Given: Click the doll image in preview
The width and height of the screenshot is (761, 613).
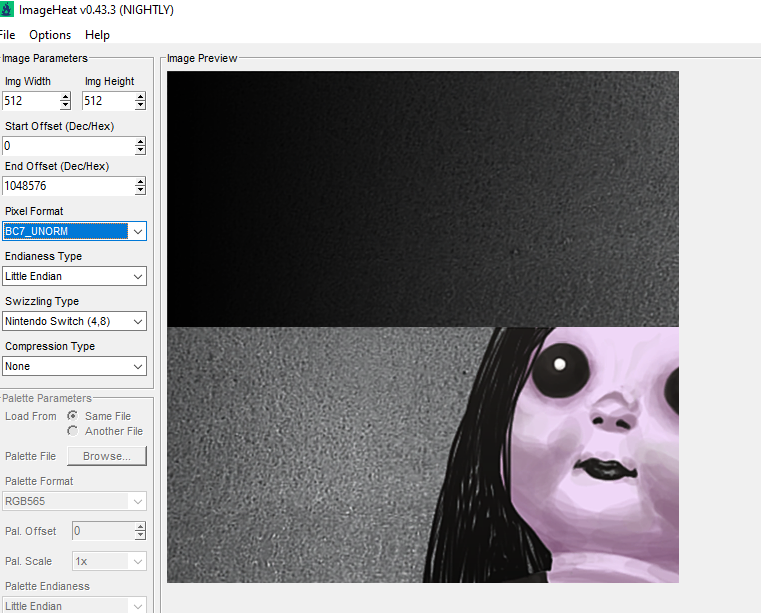Looking at the screenshot, I should pos(423,327).
